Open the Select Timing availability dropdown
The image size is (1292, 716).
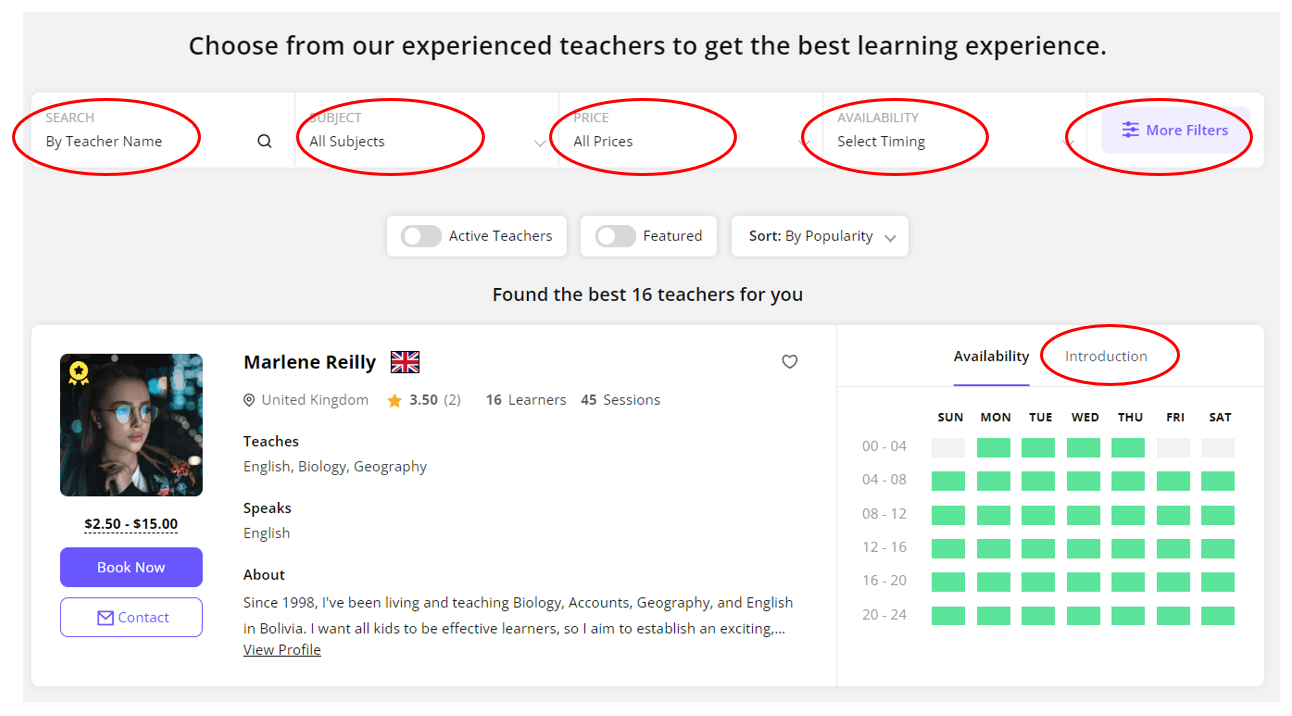955,130
